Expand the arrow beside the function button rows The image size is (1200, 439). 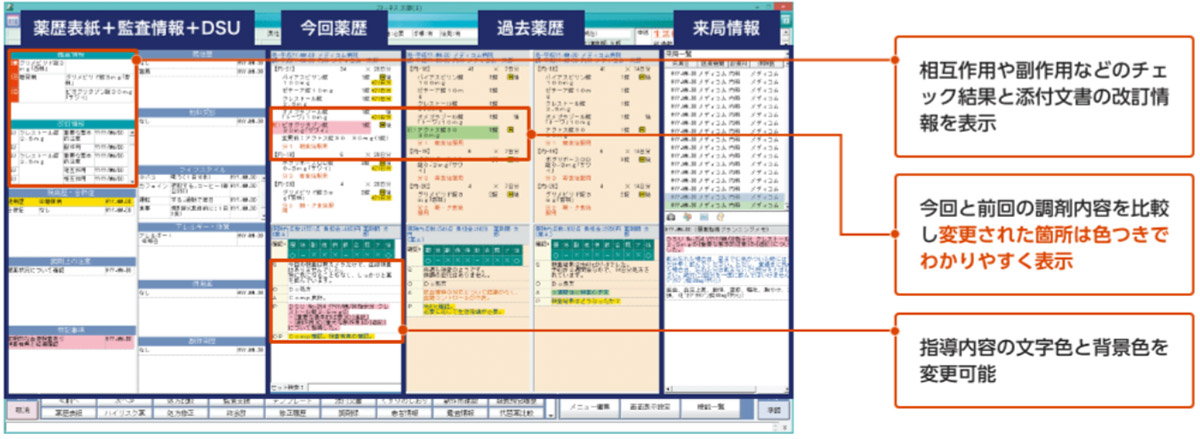tap(551, 413)
